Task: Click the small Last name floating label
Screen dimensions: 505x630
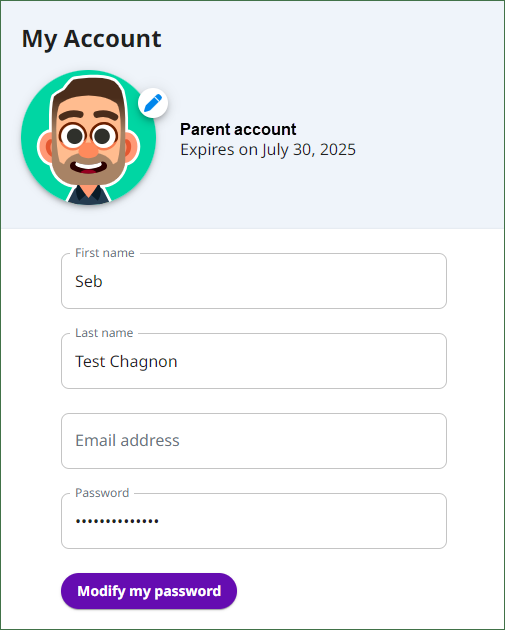Action: (104, 333)
